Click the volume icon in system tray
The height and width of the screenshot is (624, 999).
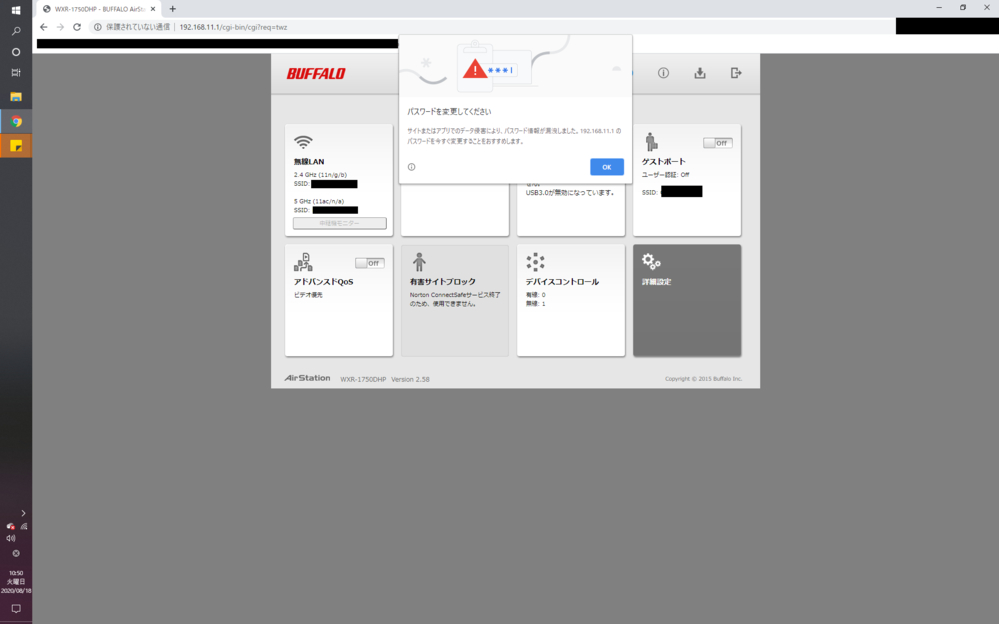(x=11, y=539)
